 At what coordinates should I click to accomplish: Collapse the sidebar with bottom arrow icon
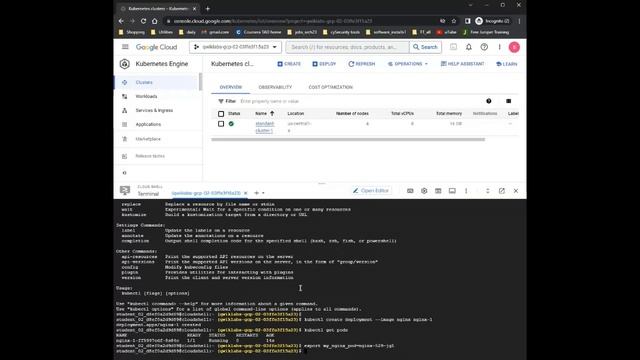pyautogui.click(x=124, y=173)
